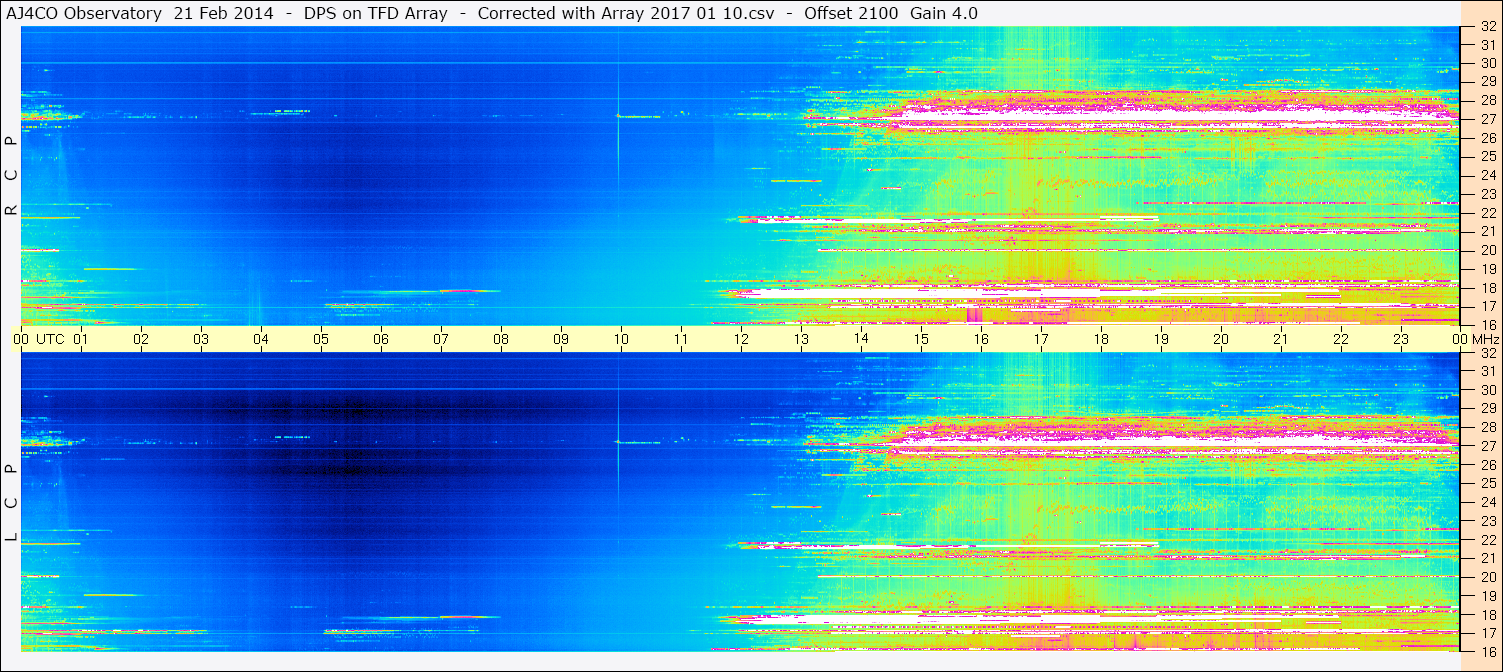The height and width of the screenshot is (672, 1503).
Task: Select the 11 hour mark on time axis
Action: 681,339
